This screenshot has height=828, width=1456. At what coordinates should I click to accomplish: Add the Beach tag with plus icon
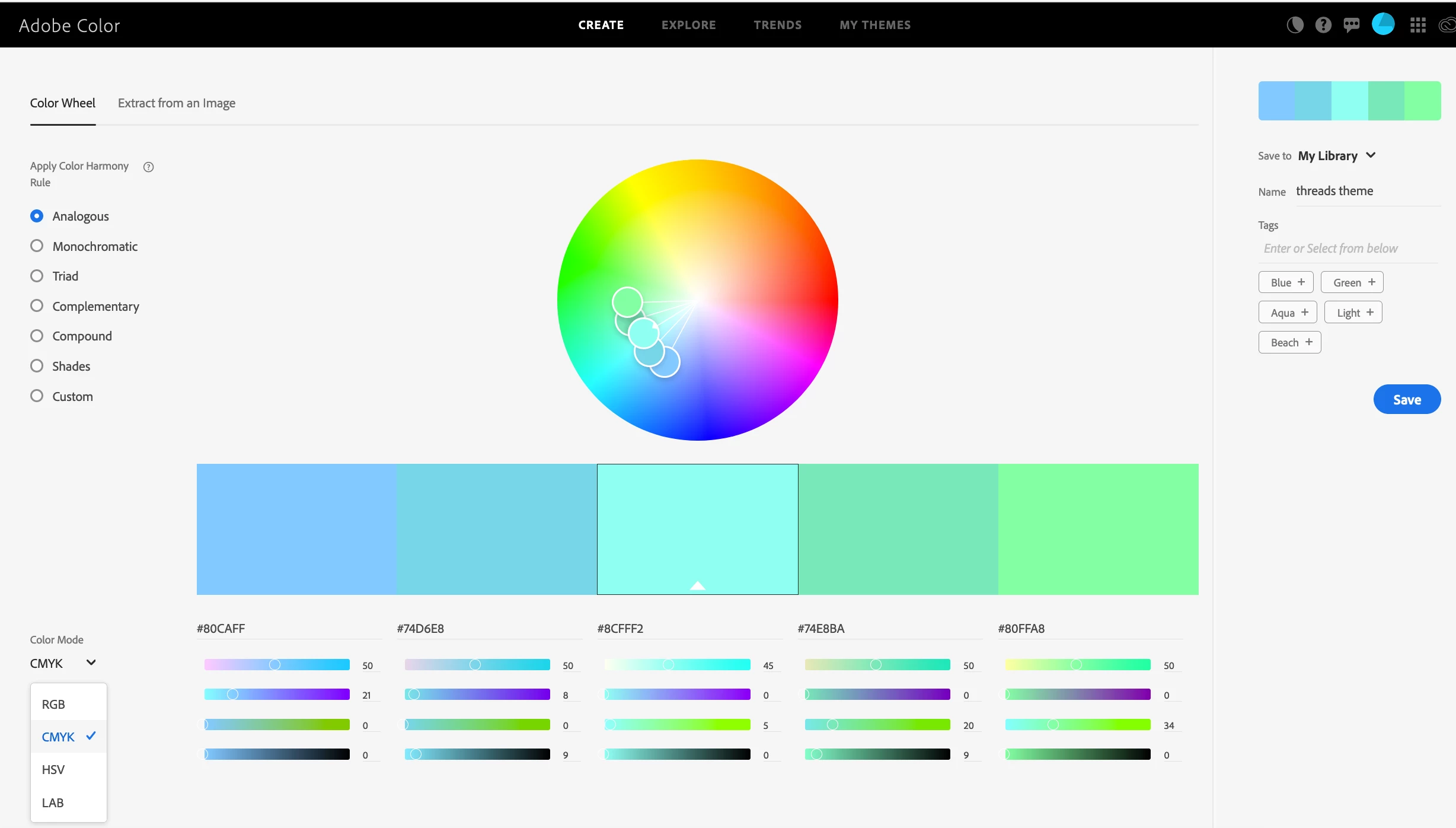click(x=1290, y=343)
